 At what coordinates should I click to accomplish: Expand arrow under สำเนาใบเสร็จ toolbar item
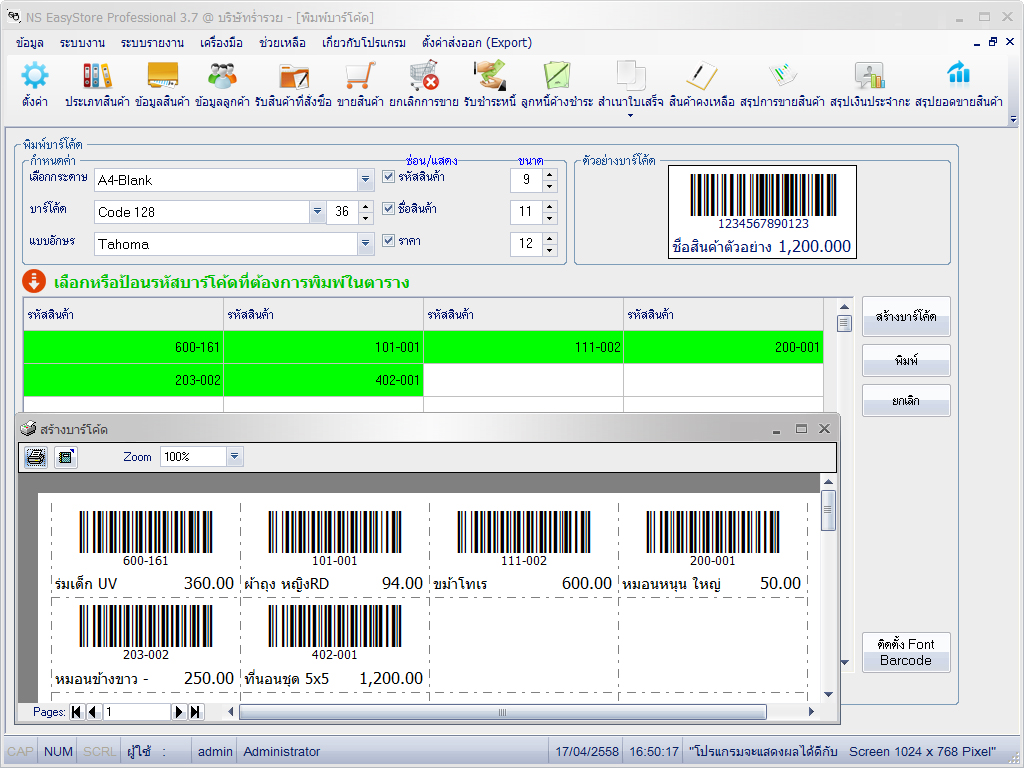pos(631,116)
